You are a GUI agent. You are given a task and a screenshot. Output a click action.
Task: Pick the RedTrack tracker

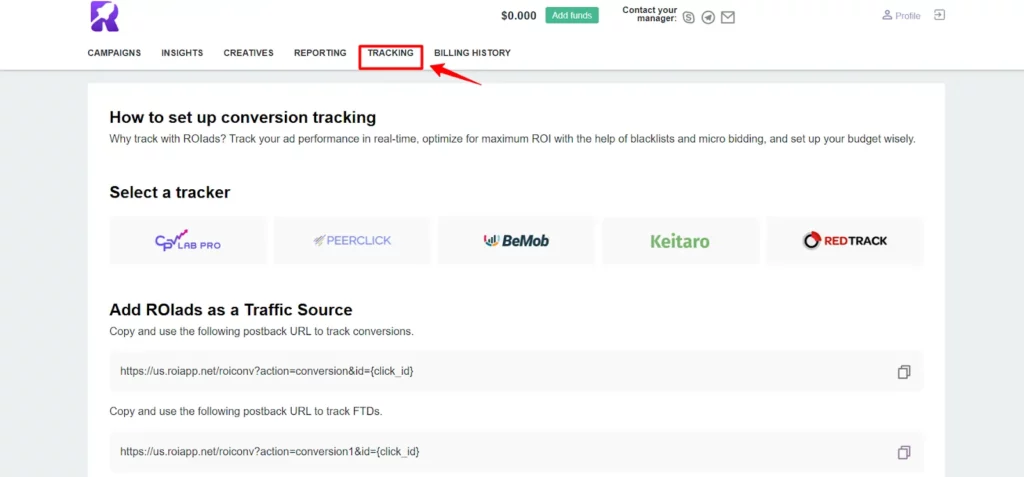(x=844, y=240)
